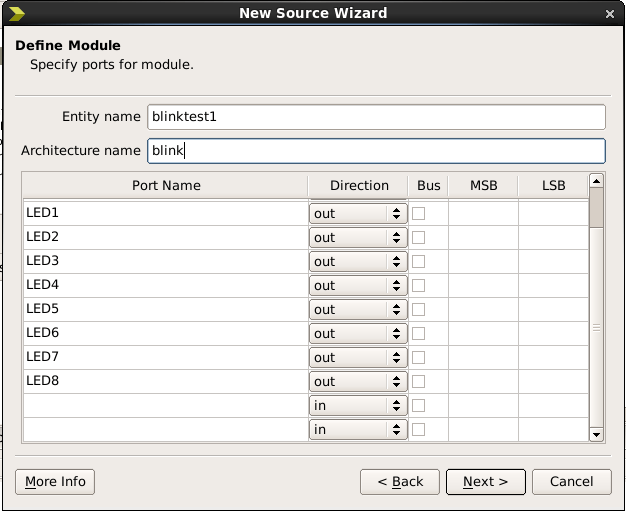Click the scrollbar down arrow of ports table

[x=596, y=434]
